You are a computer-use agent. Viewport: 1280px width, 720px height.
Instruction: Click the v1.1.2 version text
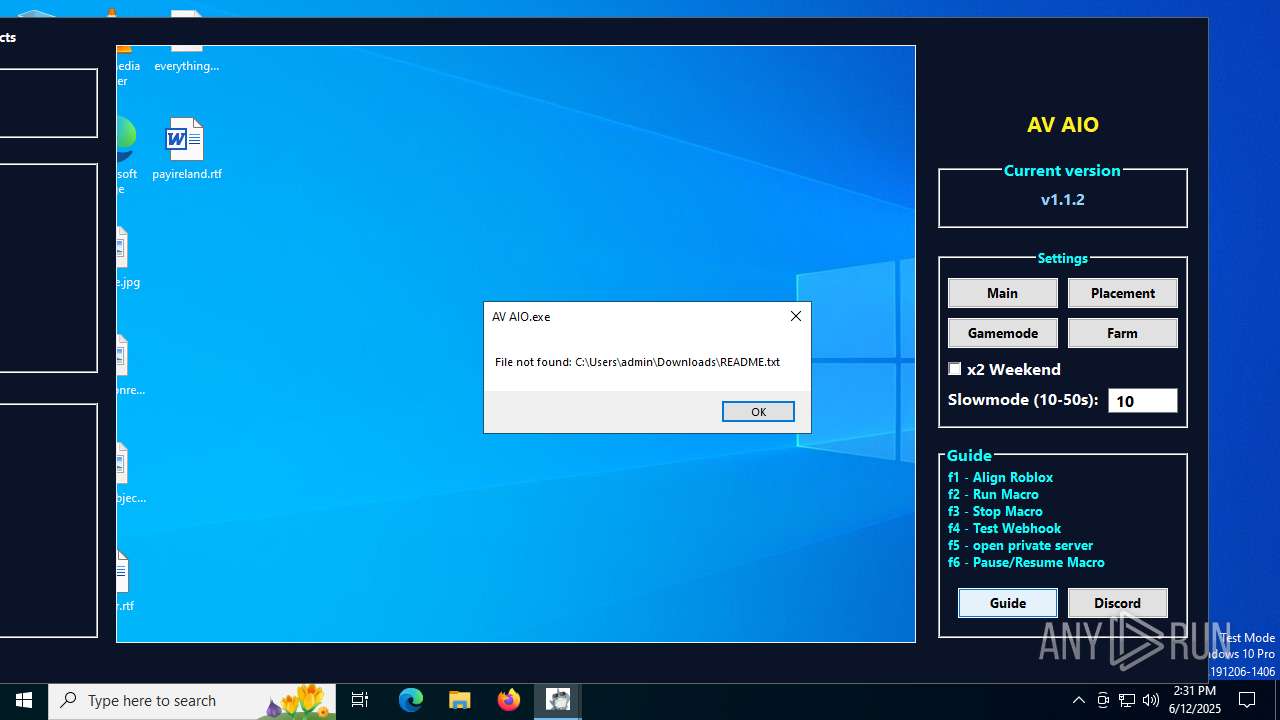click(x=1062, y=199)
